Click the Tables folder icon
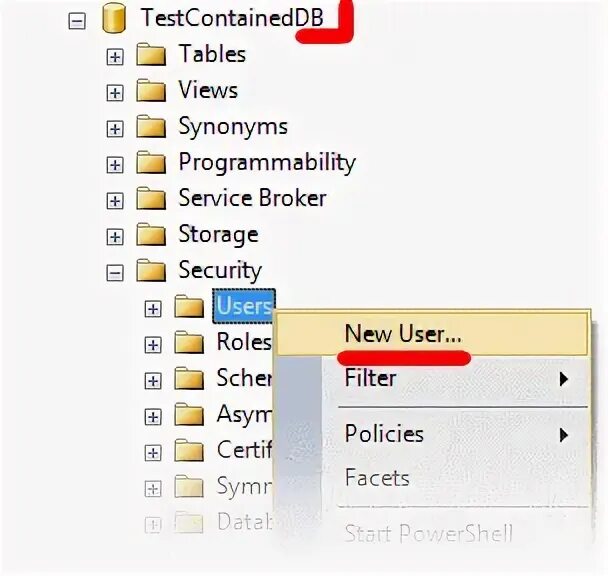Image resolution: width=608 pixels, height=576 pixels. coord(151,54)
